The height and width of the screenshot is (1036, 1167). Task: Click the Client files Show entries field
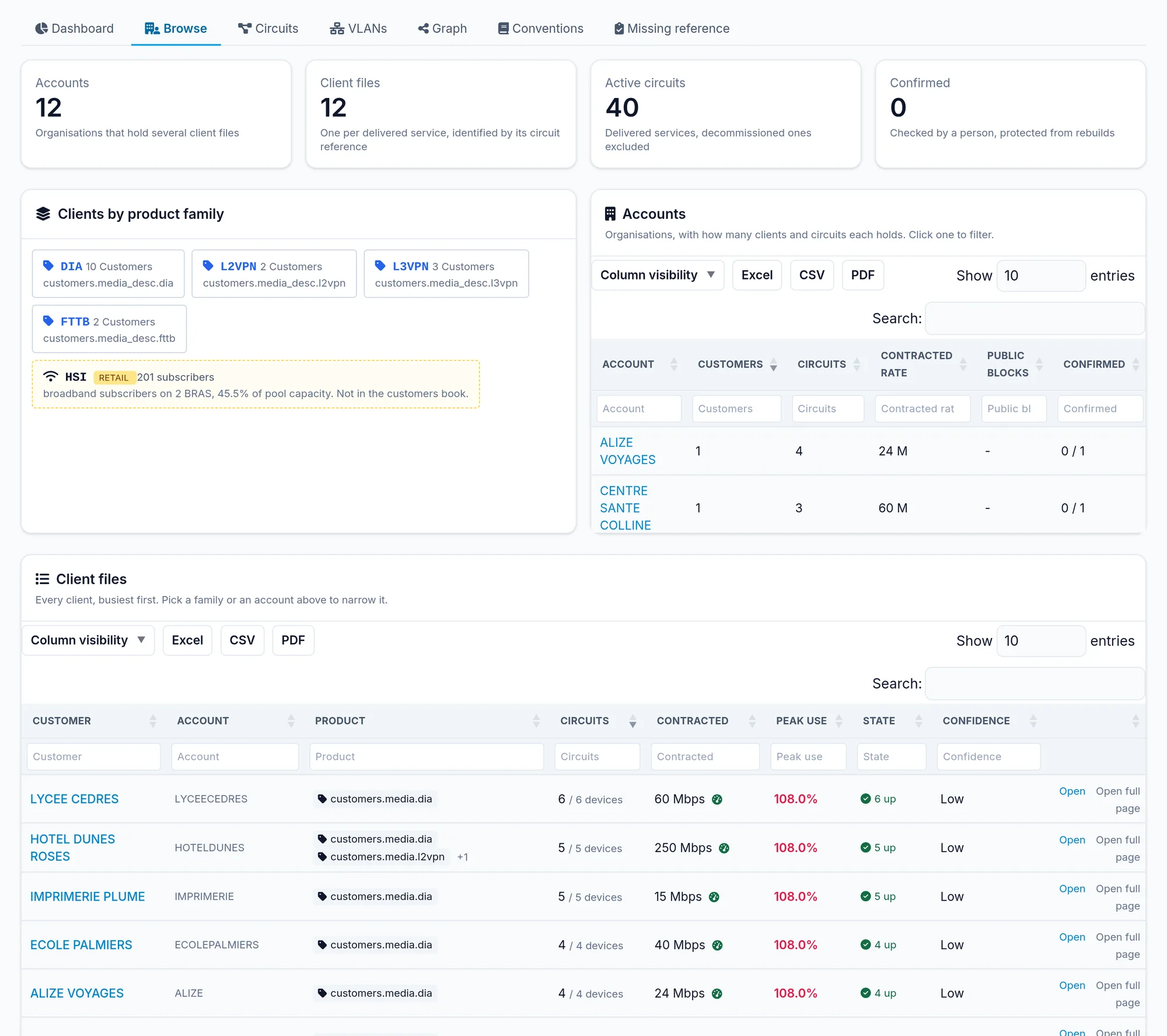click(x=1041, y=641)
